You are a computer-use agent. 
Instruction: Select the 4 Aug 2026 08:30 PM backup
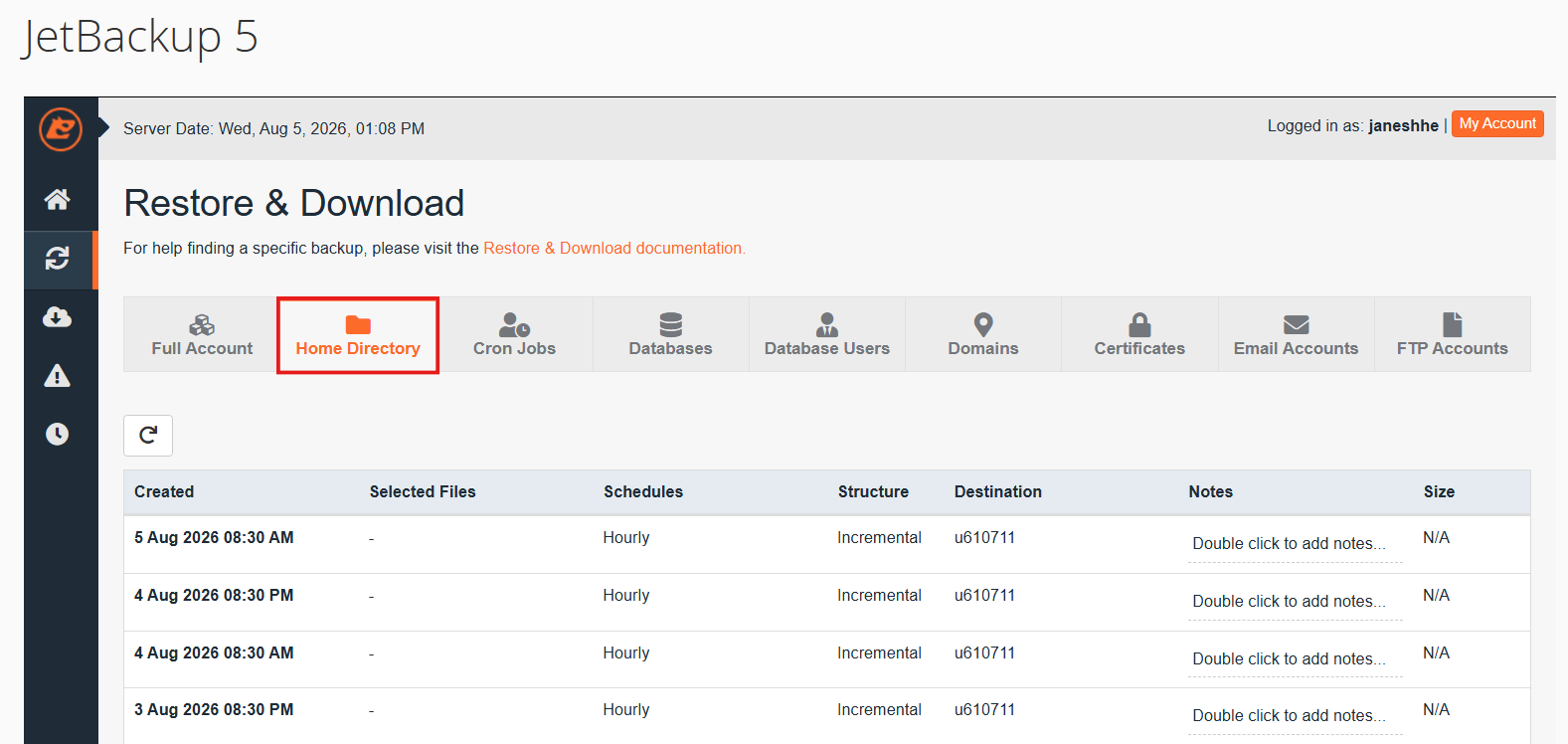point(827,602)
